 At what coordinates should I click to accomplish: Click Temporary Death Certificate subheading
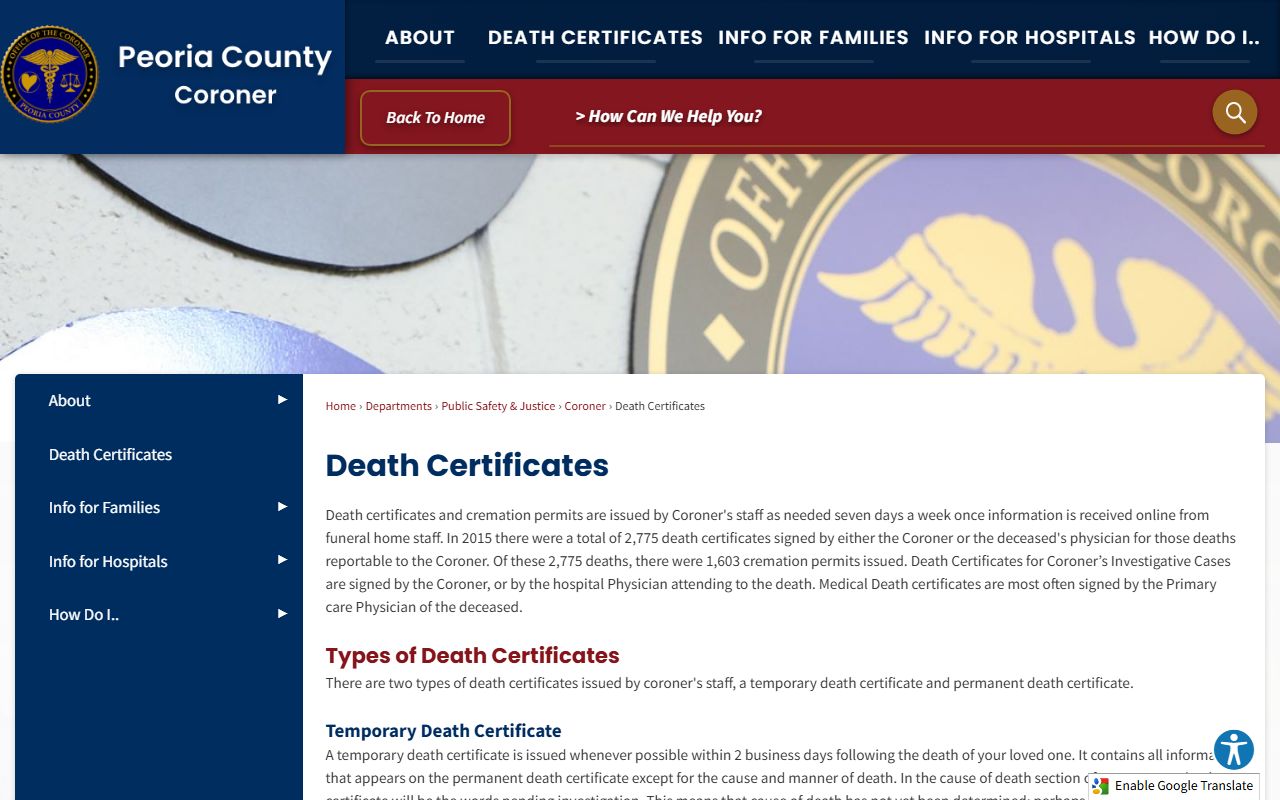point(443,730)
